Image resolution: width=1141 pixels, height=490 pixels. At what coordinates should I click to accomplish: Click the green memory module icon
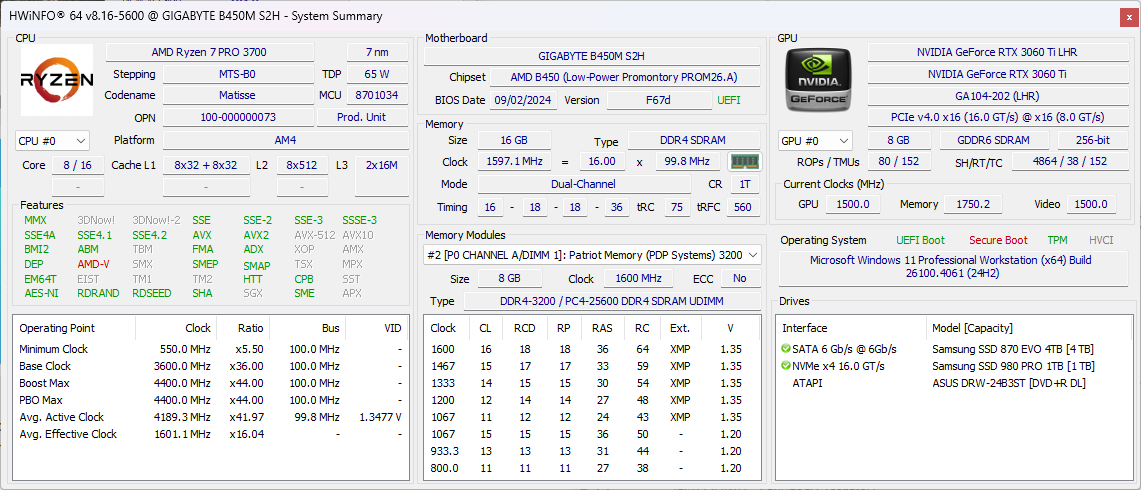click(x=743, y=161)
